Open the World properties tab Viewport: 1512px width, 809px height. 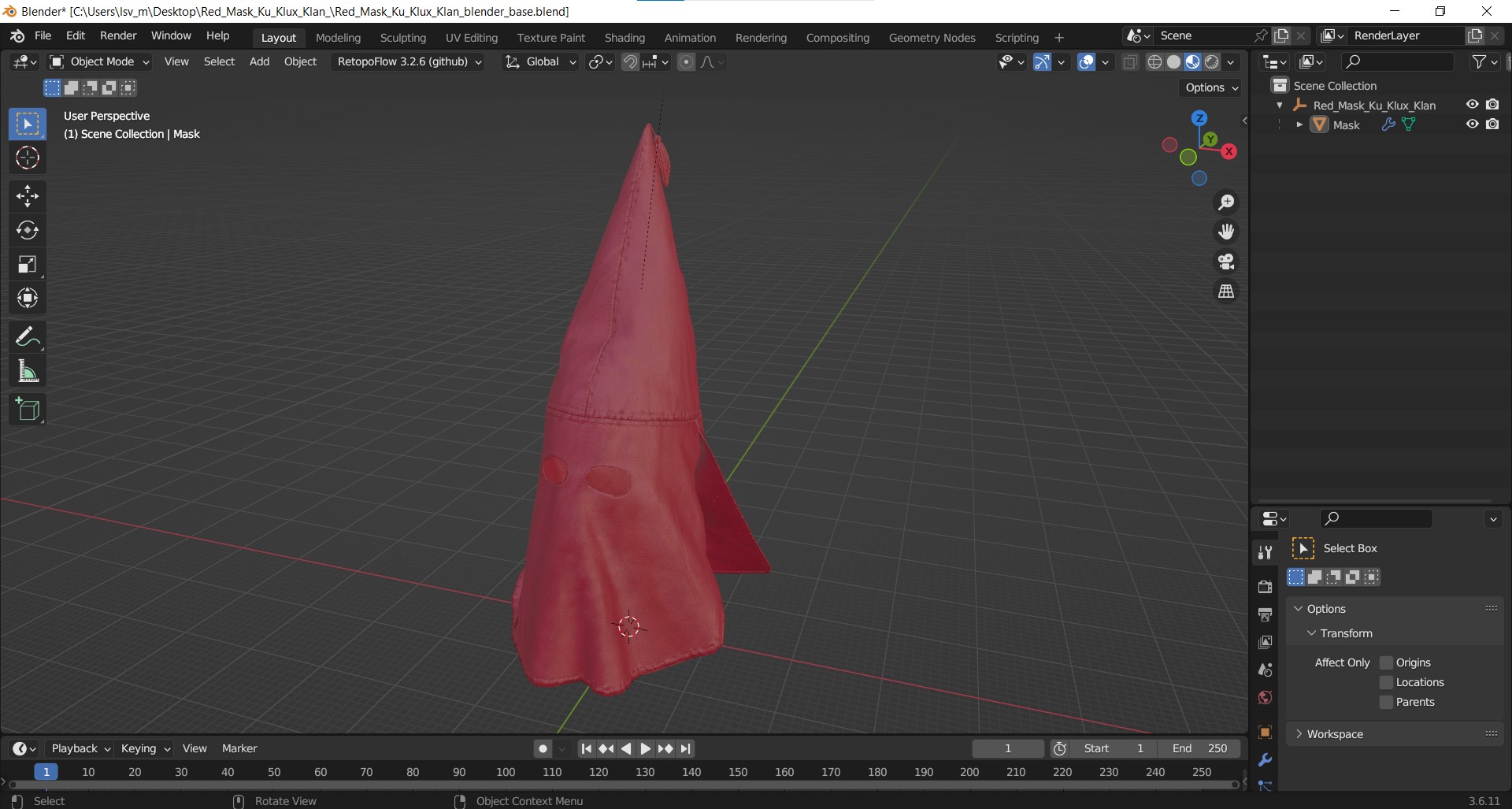(x=1266, y=698)
